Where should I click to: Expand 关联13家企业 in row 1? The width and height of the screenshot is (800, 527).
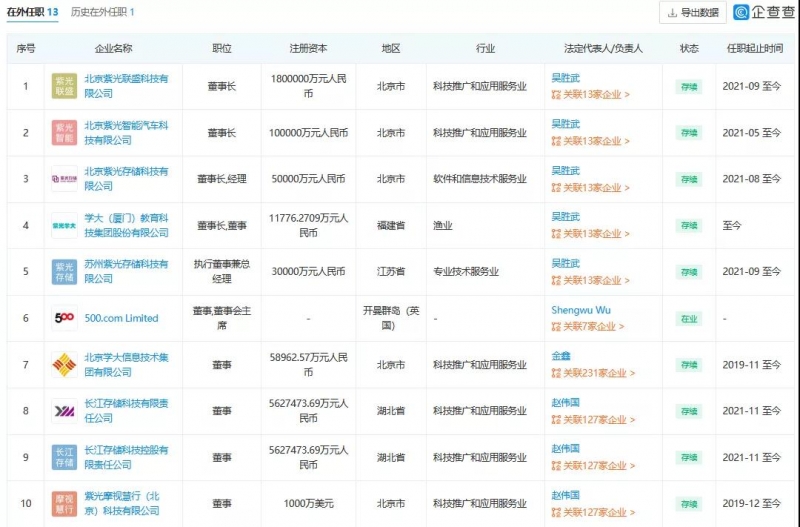point(590,94)
